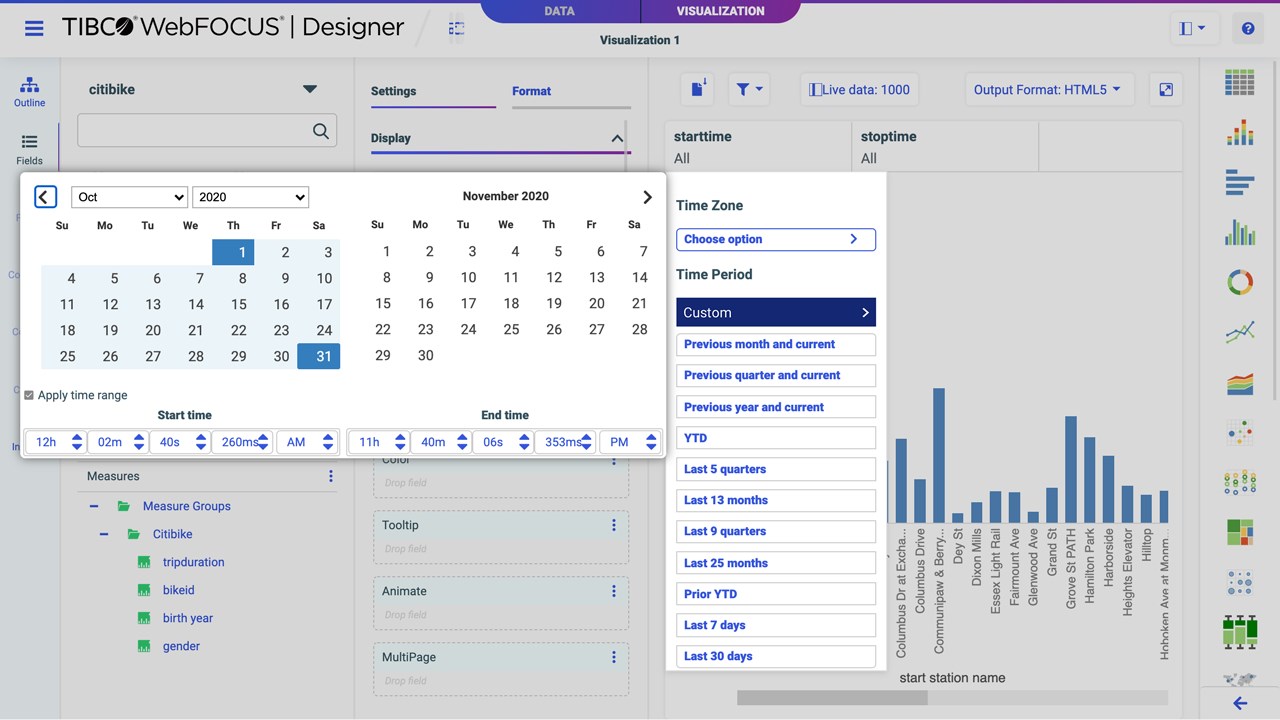Click the start time hours stepper

[76, 442]
